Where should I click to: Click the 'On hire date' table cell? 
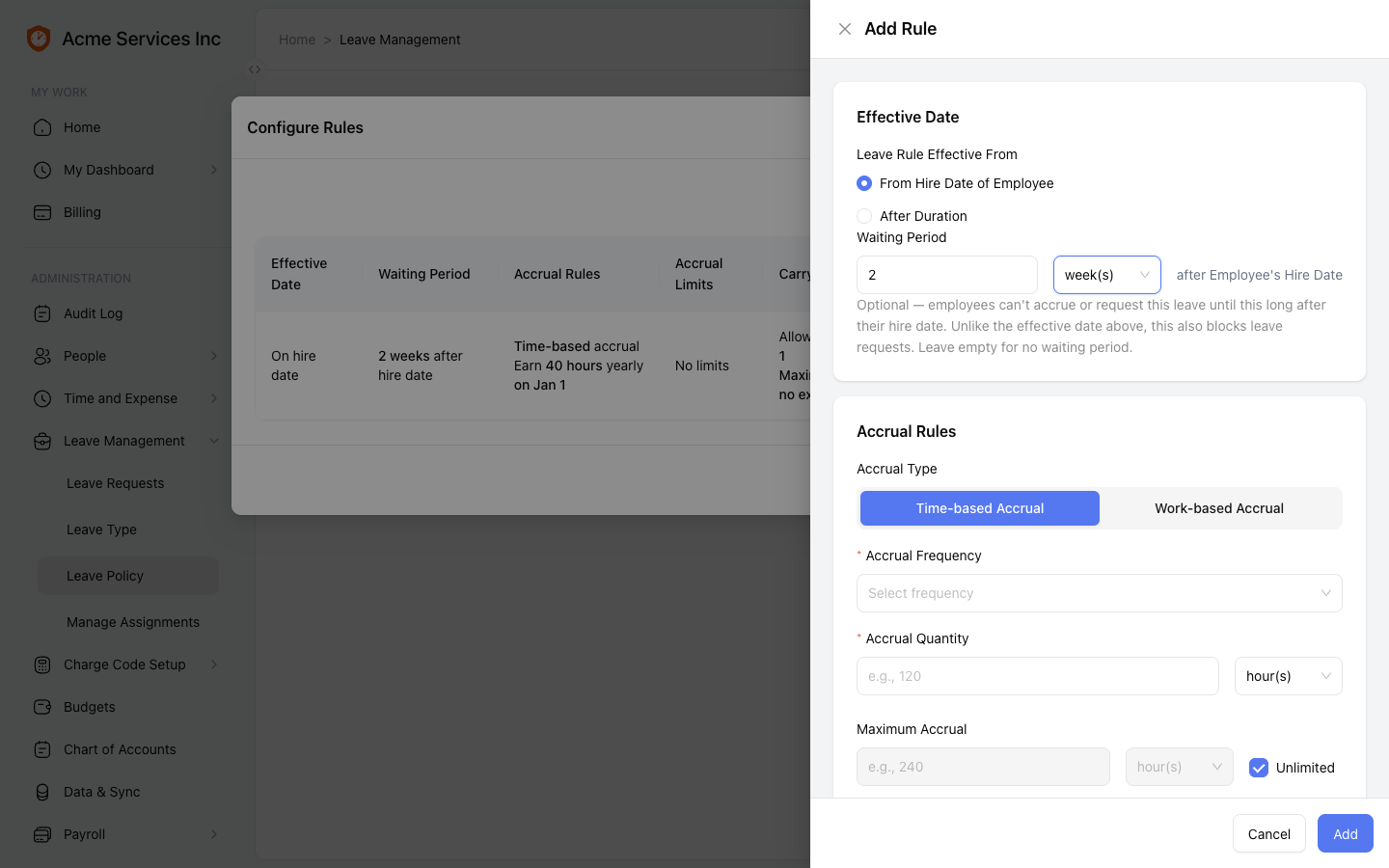point(309,366)
